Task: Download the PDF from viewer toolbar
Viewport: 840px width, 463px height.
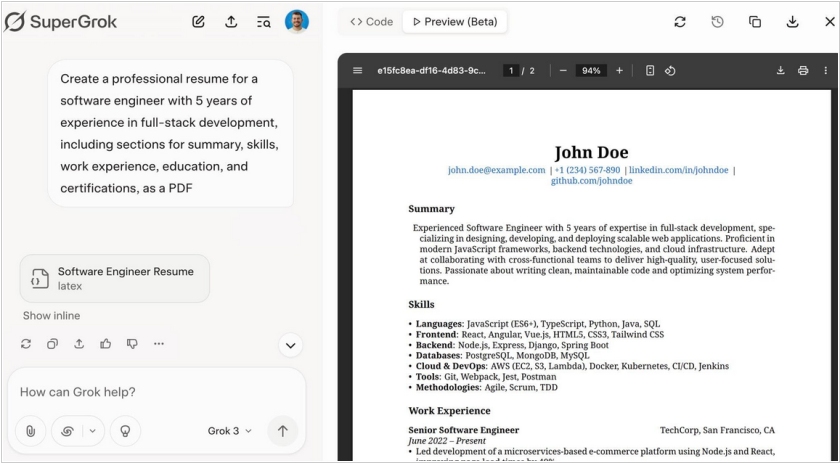Action: coord(781,71)
